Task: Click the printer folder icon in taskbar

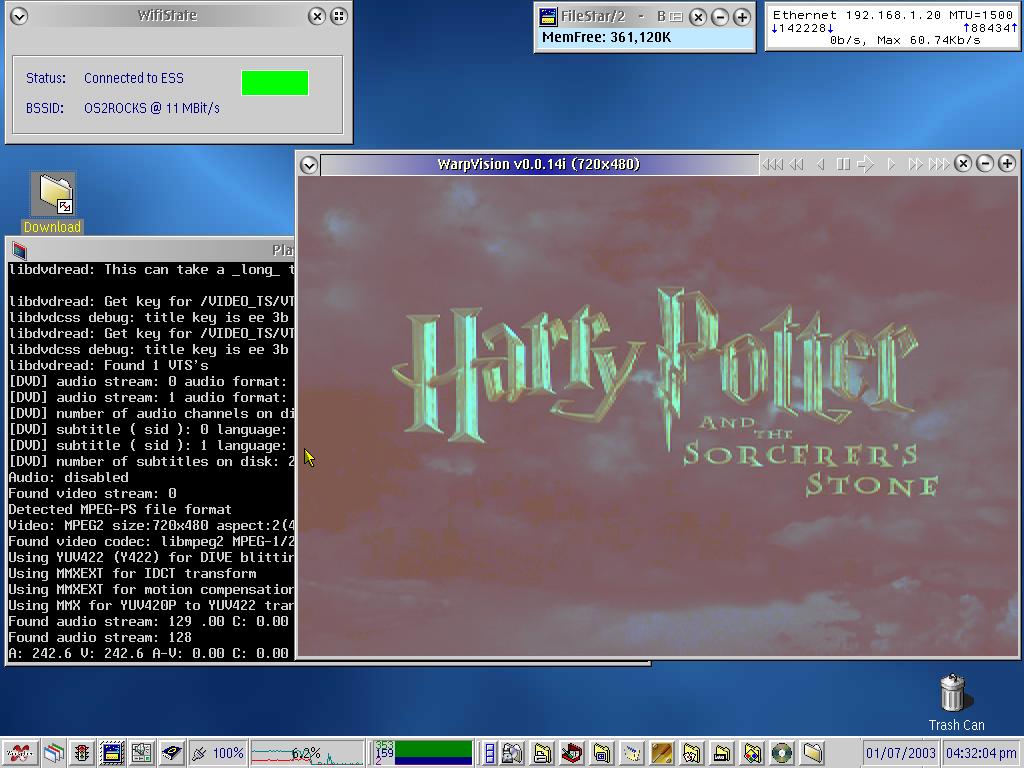Action: coord(512,754)
